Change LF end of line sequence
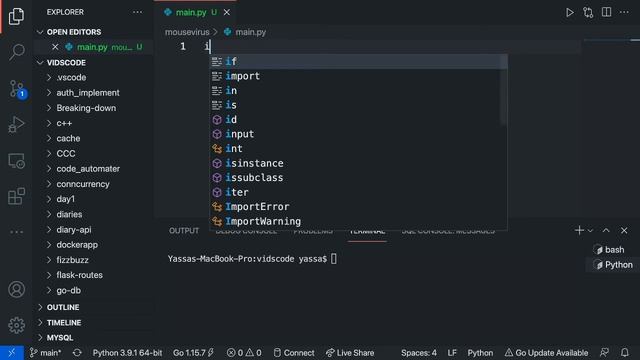Image resolution: width=640 pixels, height=360 pixels. 452,353
